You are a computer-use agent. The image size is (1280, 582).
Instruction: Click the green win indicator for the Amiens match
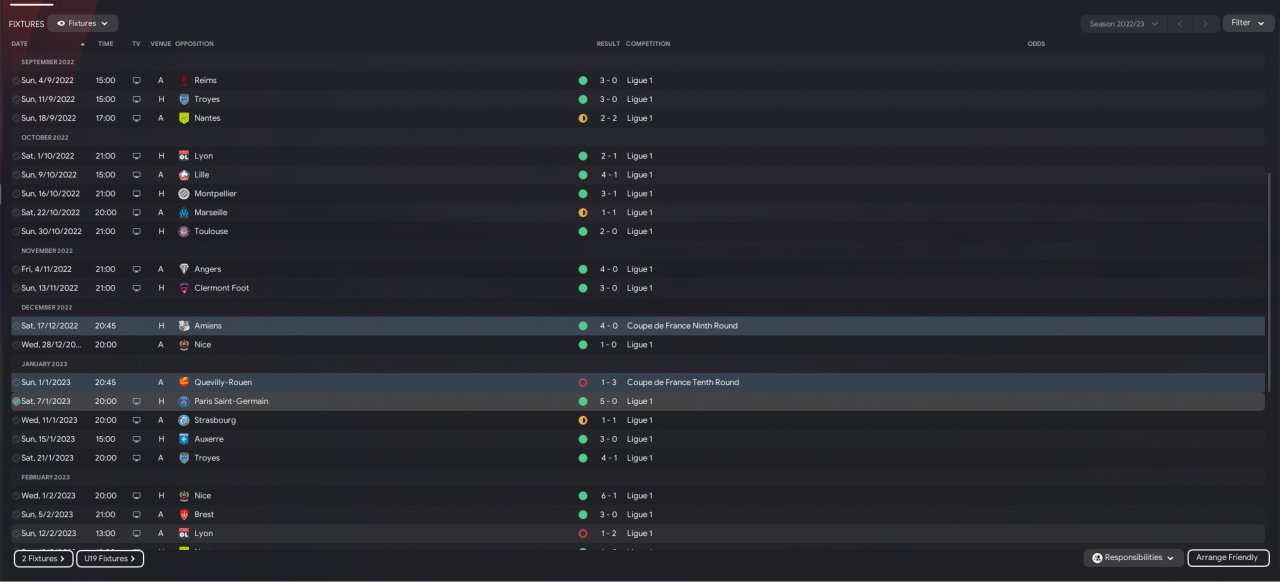tap(582, 326)
